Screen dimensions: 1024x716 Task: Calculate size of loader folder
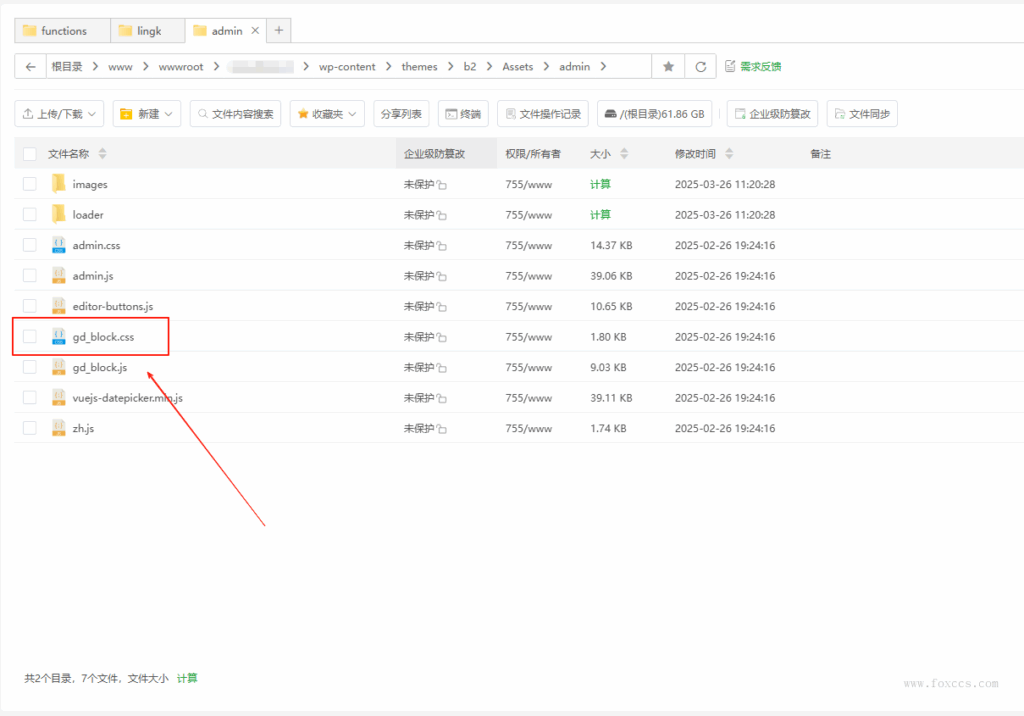(x=600, y=214)
